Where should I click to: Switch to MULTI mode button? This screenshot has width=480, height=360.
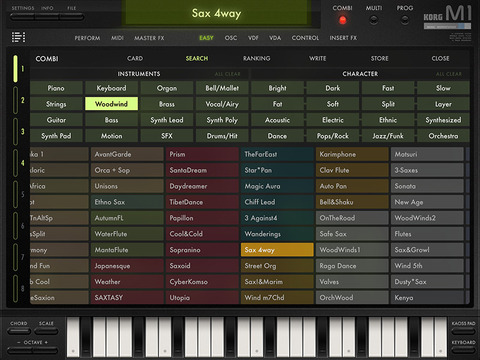(374, 20)
